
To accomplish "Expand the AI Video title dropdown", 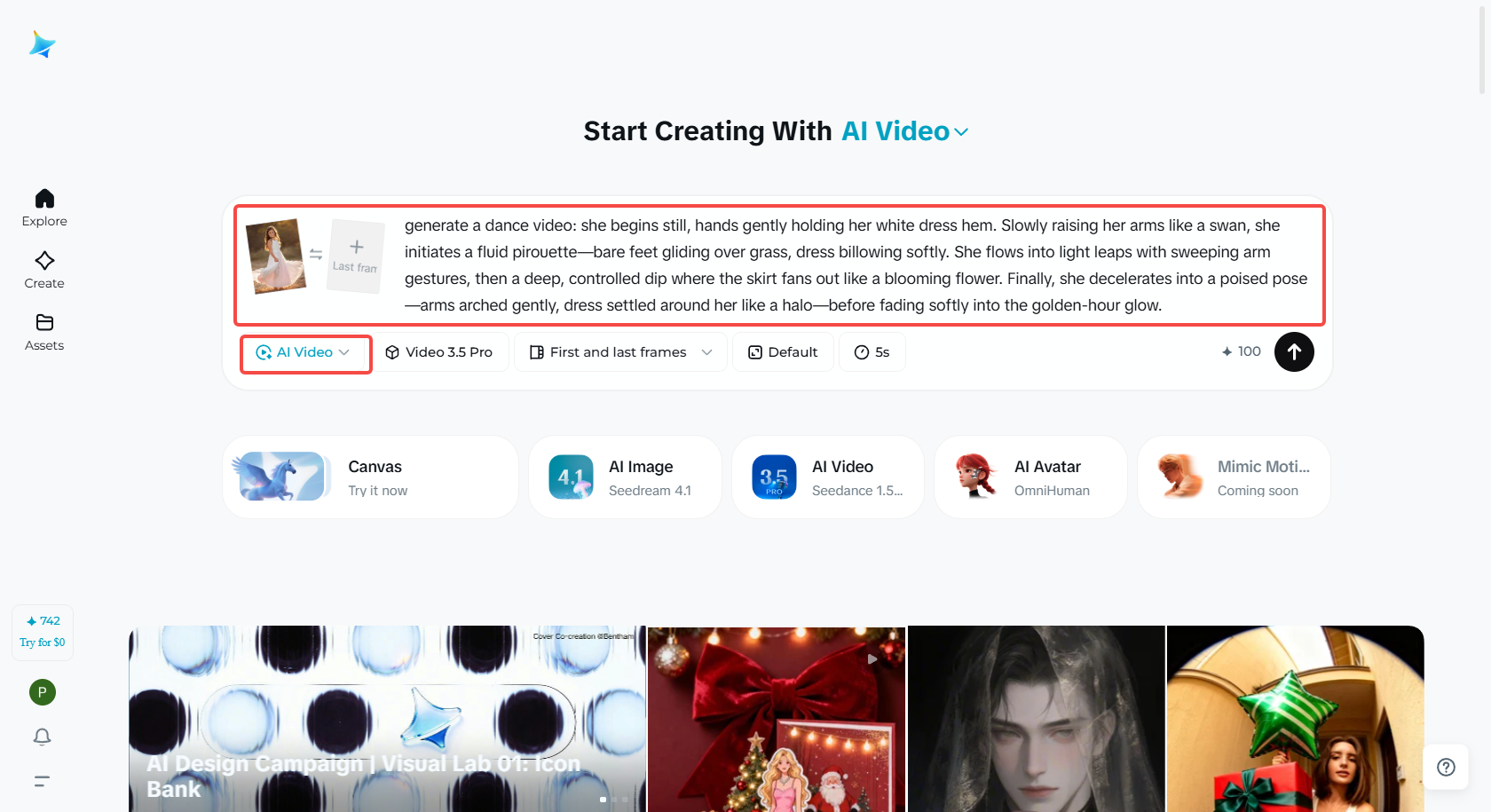I will tap(905, 131).
